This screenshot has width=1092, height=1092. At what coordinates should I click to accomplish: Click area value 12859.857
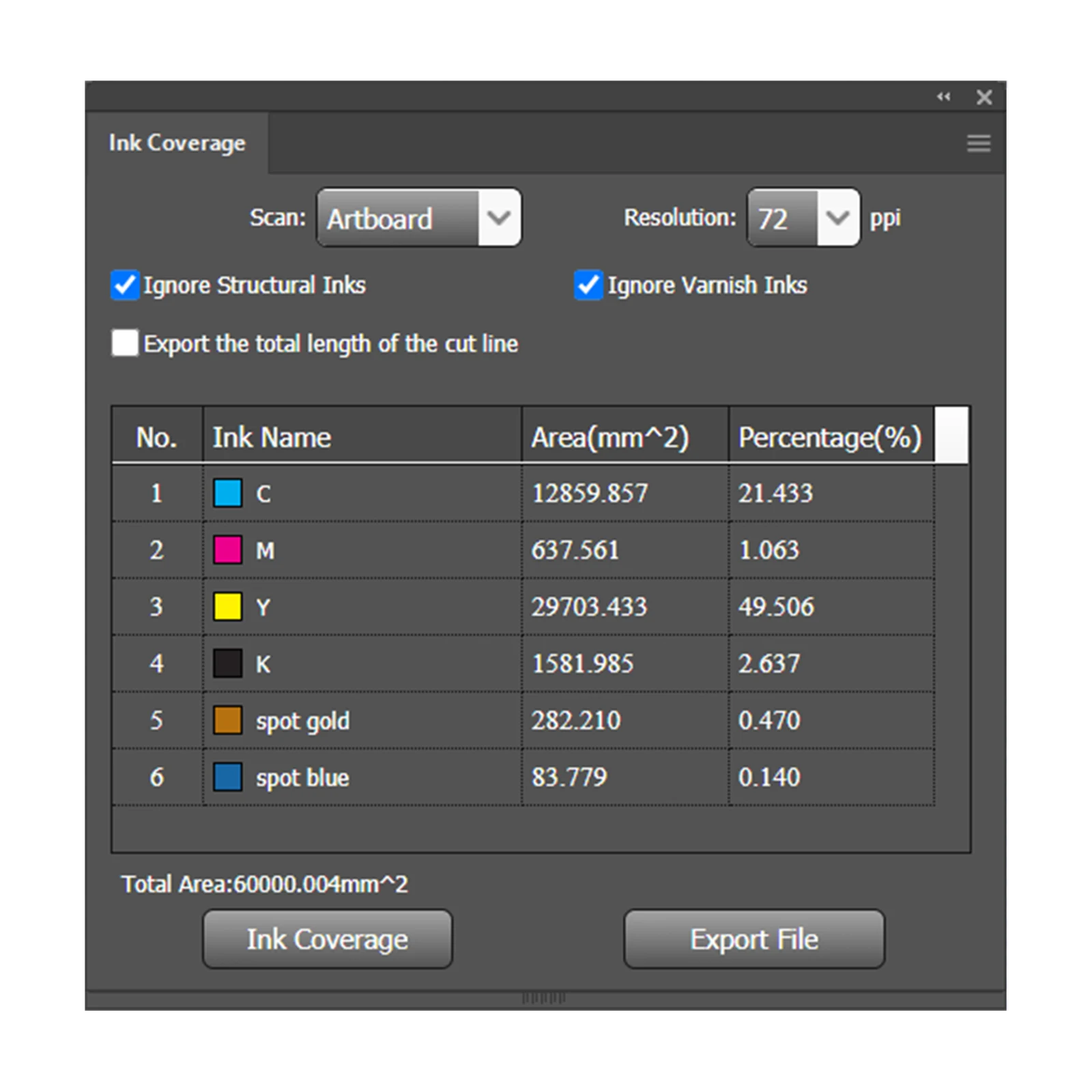point(590,493)
